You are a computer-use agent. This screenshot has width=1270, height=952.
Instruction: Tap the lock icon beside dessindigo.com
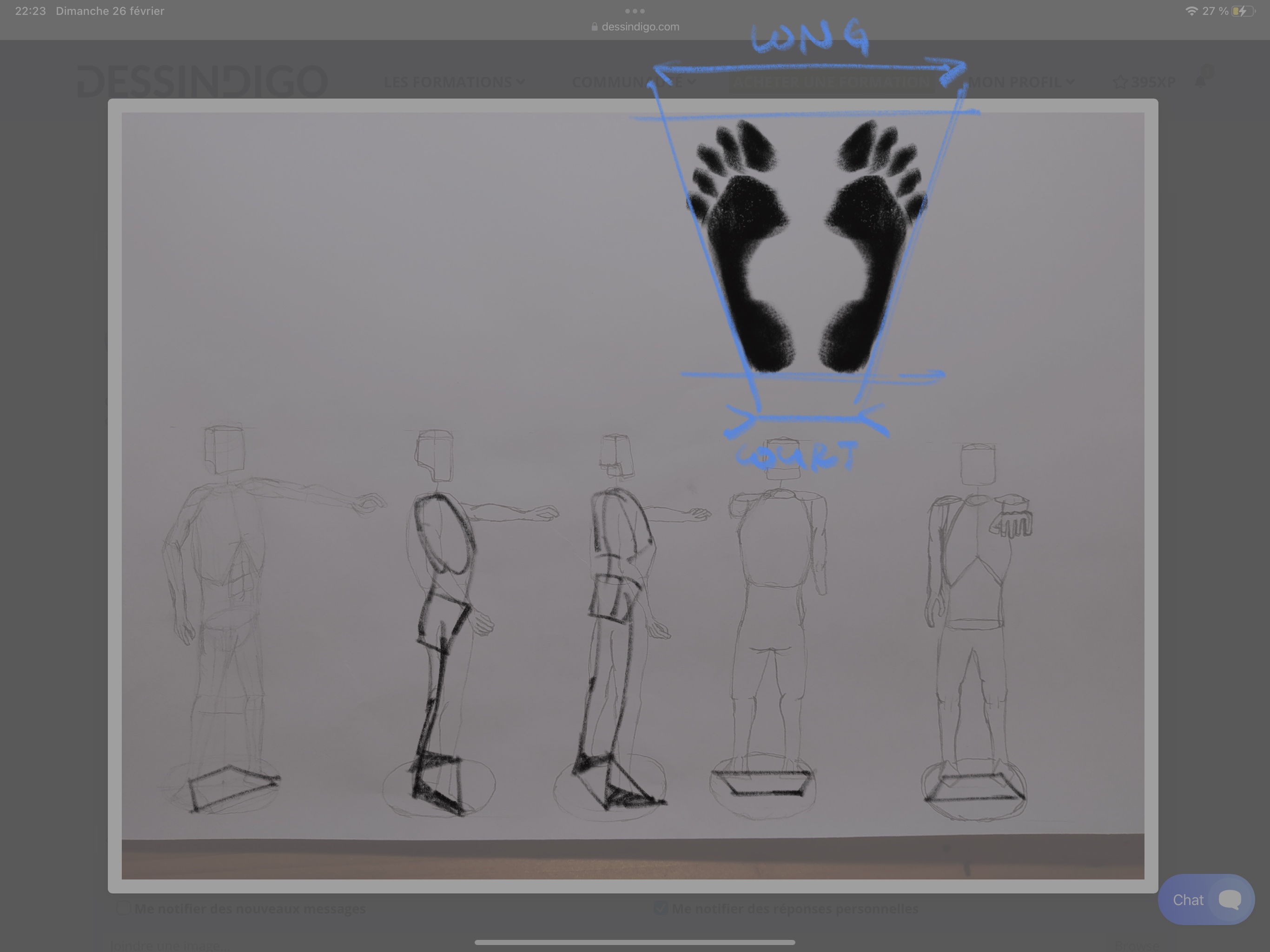(x=594, y=27)
